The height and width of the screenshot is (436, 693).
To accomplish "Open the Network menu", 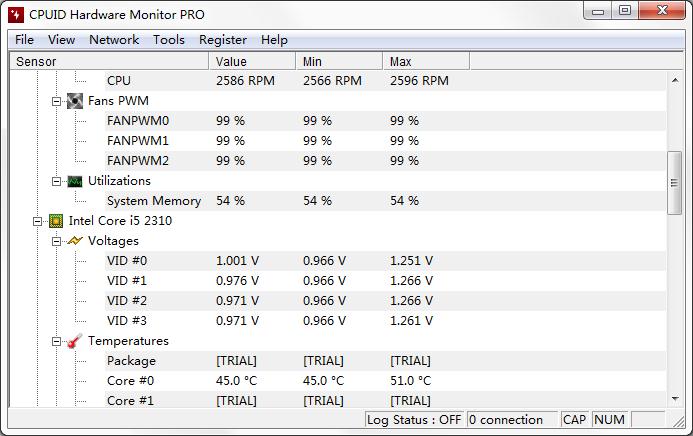I will [114, 40].
